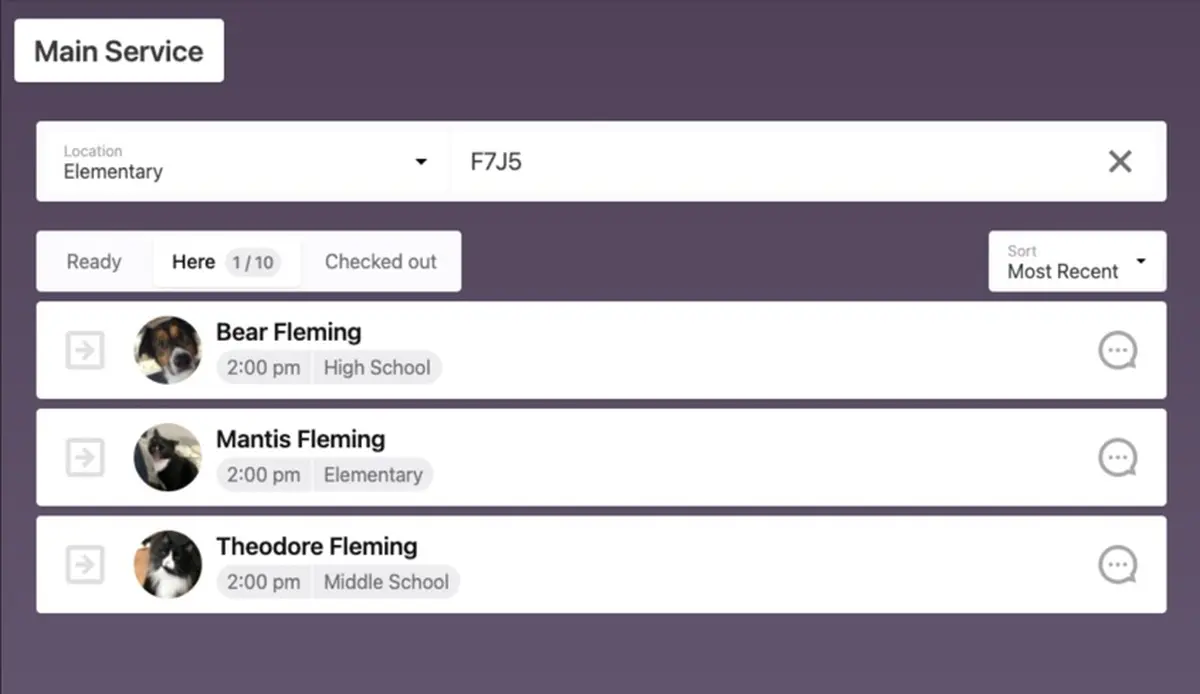The height and width of the screenshot is (694, 1200).
Task: Click Mantis Fleming's cat profile photo
Action: [x=168, y=457]
